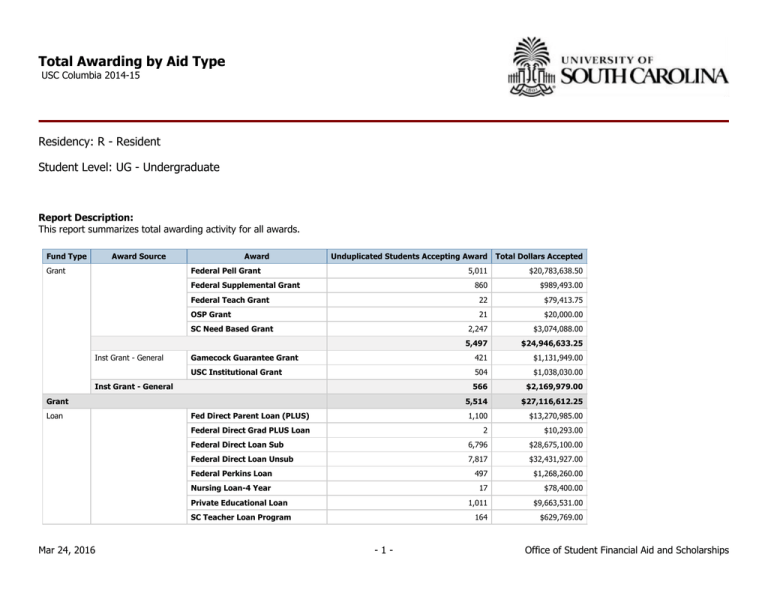Click 'Office of Student Financial Aid and Scholarships' footer
The width and height of the screenshot is (768, 593).
pyautogui.click(x=626, y=550)
